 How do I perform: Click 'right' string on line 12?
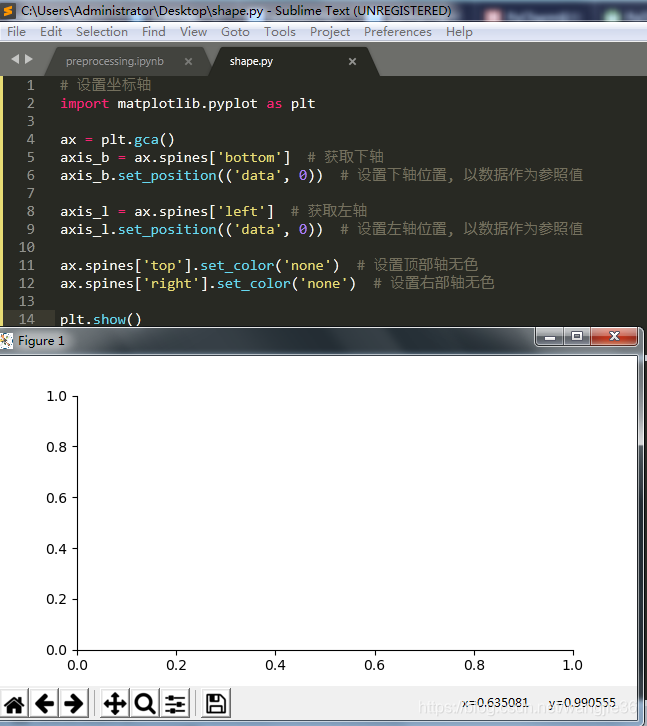pyautogui.click(x=171, y=283)
